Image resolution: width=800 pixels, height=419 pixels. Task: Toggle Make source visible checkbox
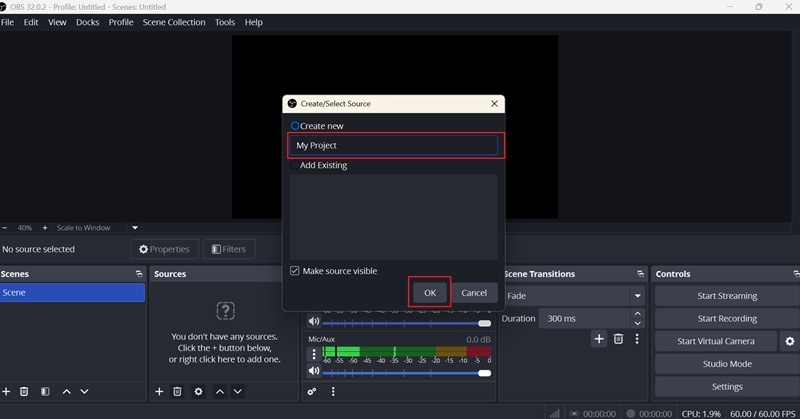point(294,271)
